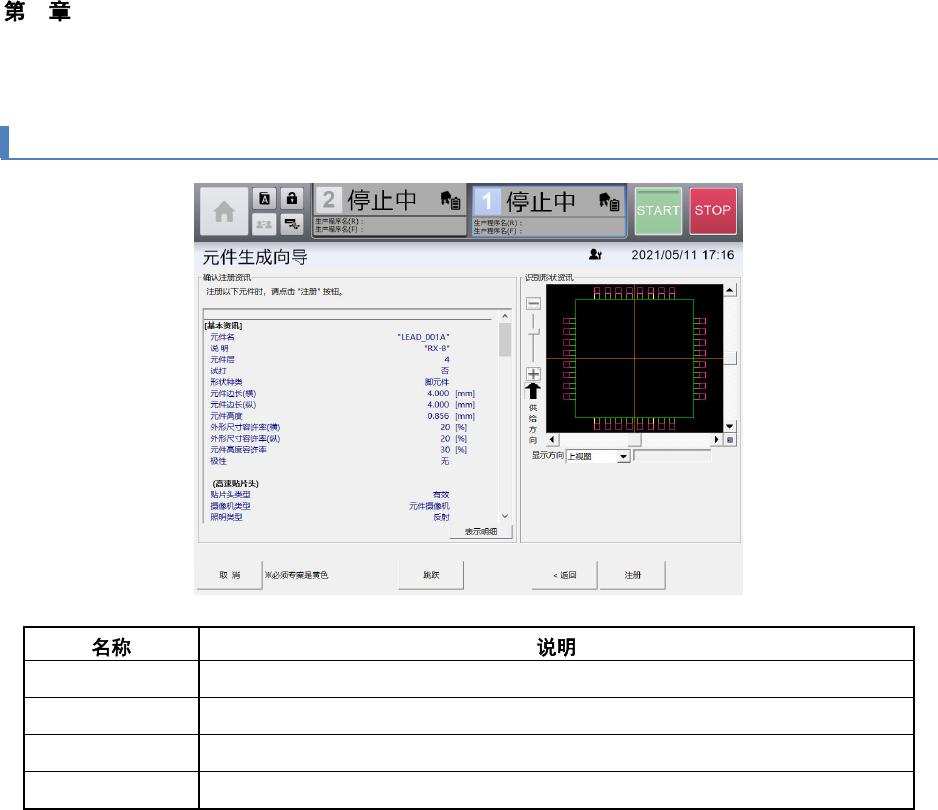Click the preview scroll left arrow

click(552, 440)
